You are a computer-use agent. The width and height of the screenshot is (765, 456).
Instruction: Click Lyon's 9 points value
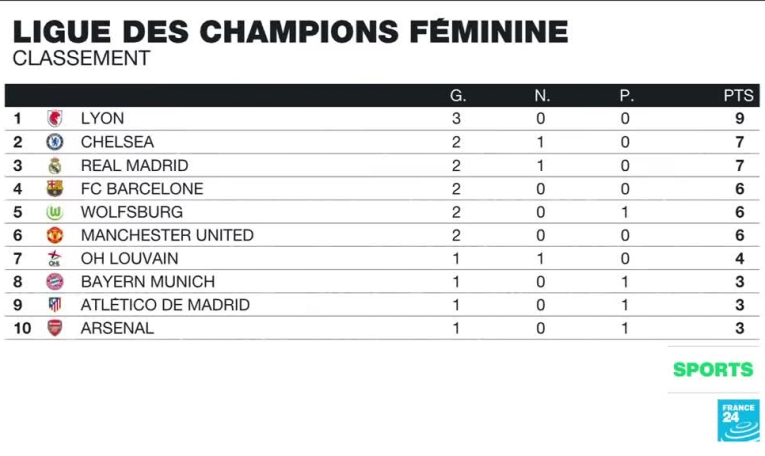click(739, 118)
